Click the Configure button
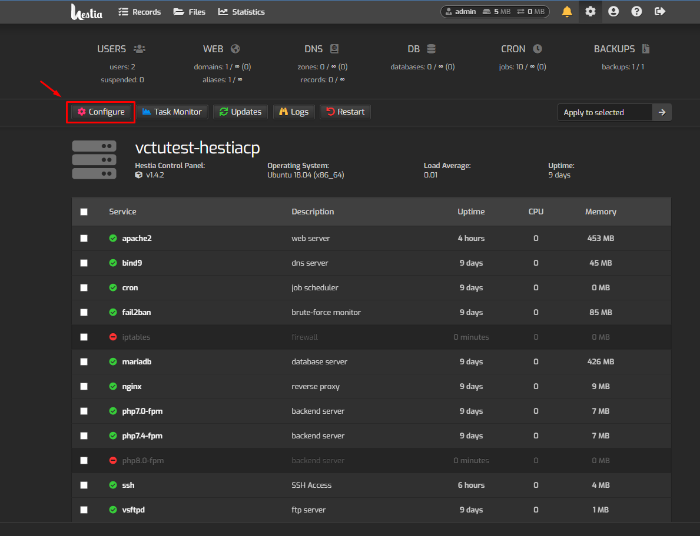Screen dimensions: 700x536 tap(101, 112)
